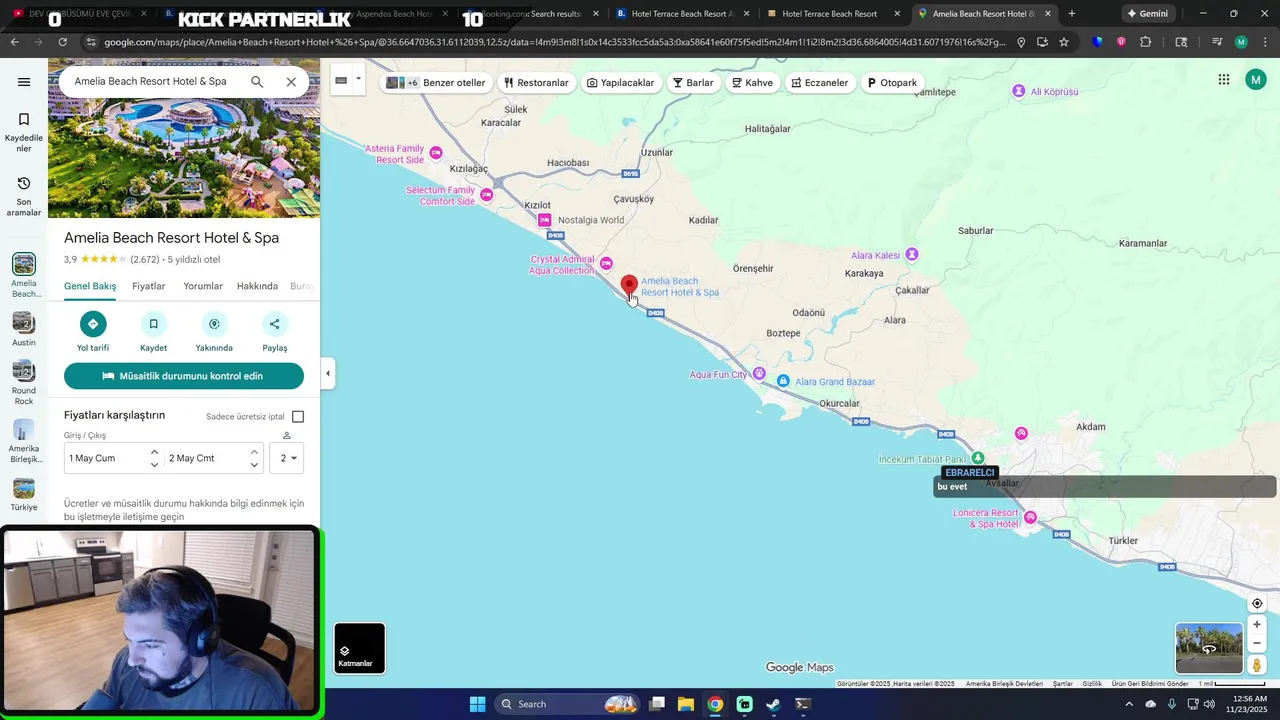Open the Gemini button in Chrome

(1147, 14)
